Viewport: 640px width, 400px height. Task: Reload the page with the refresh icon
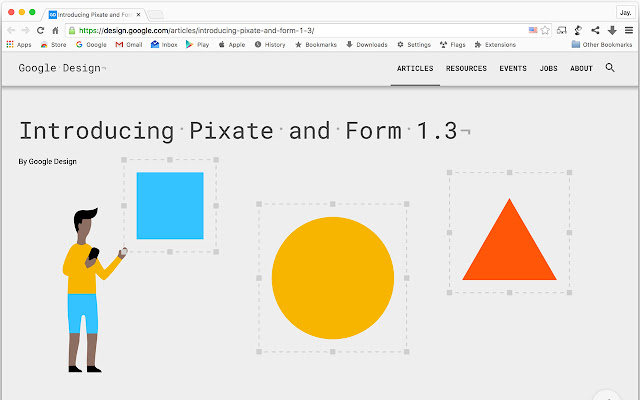(40, 30)
